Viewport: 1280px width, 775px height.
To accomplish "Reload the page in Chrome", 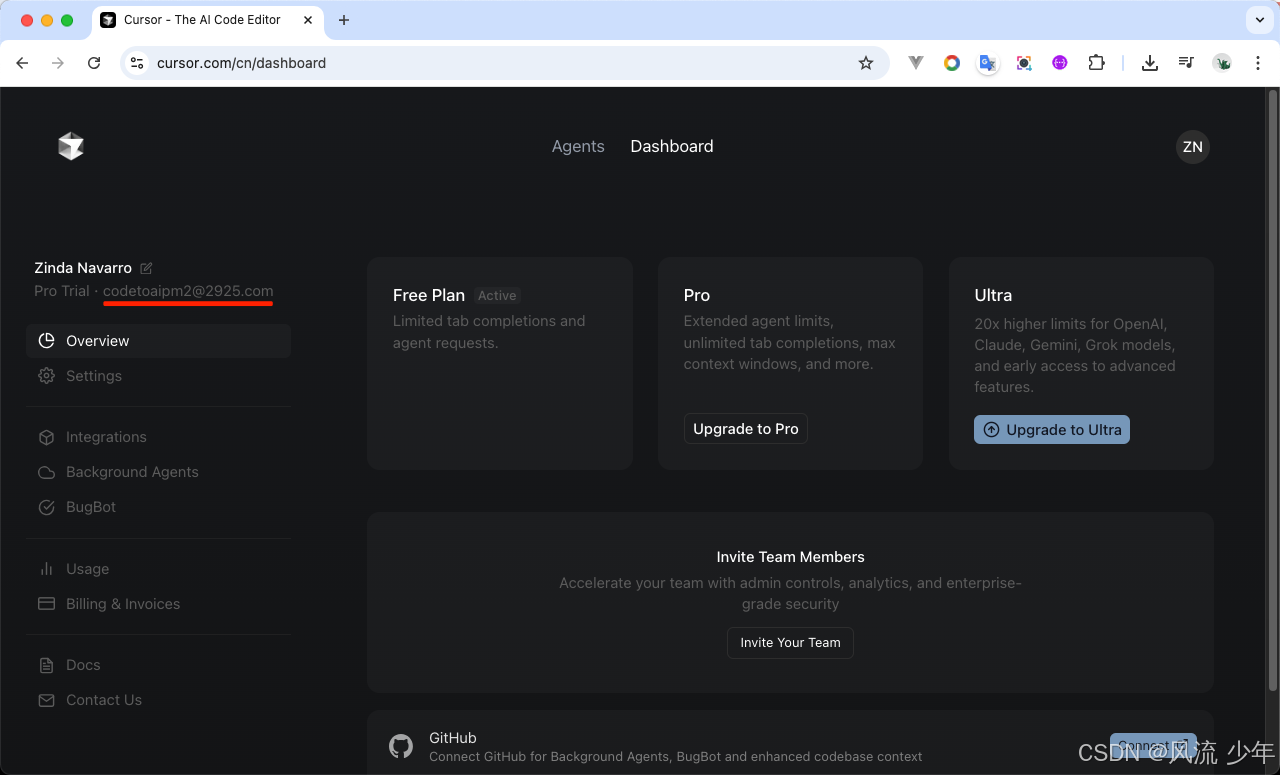I will [x=94, y=63].
